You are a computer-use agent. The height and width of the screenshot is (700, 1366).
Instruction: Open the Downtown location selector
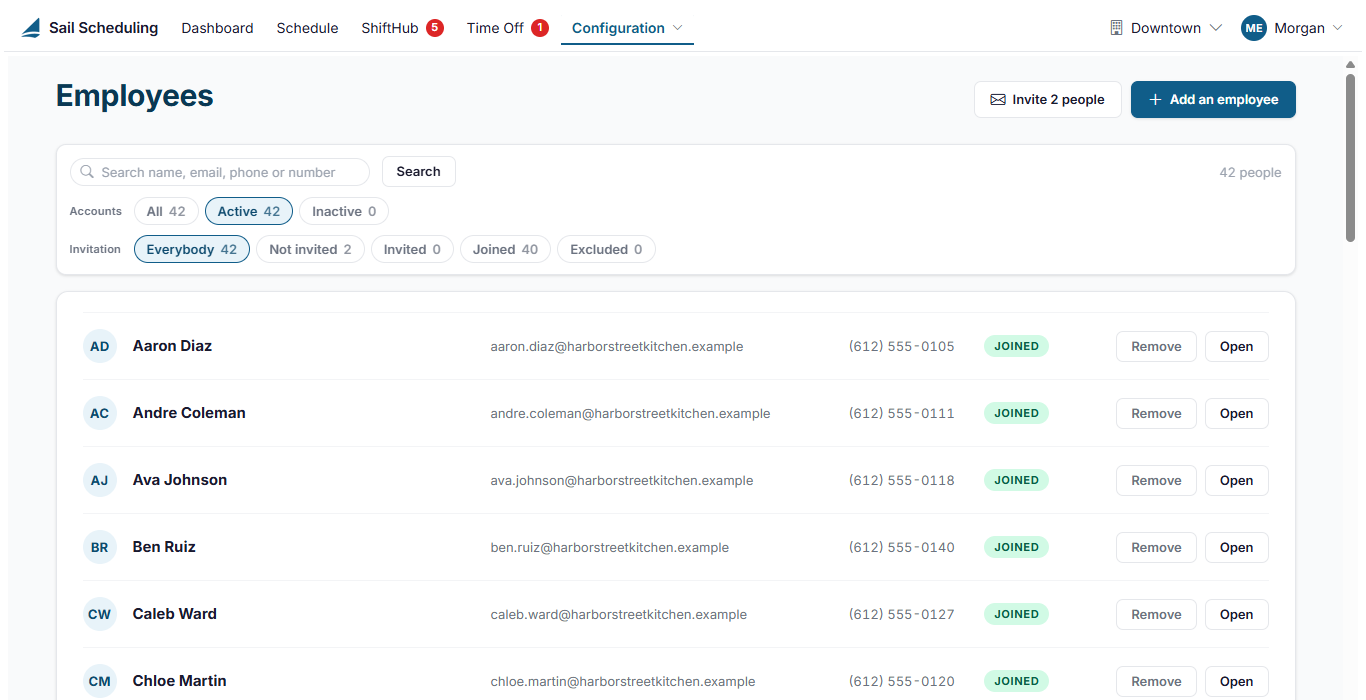coord(1166,28)
